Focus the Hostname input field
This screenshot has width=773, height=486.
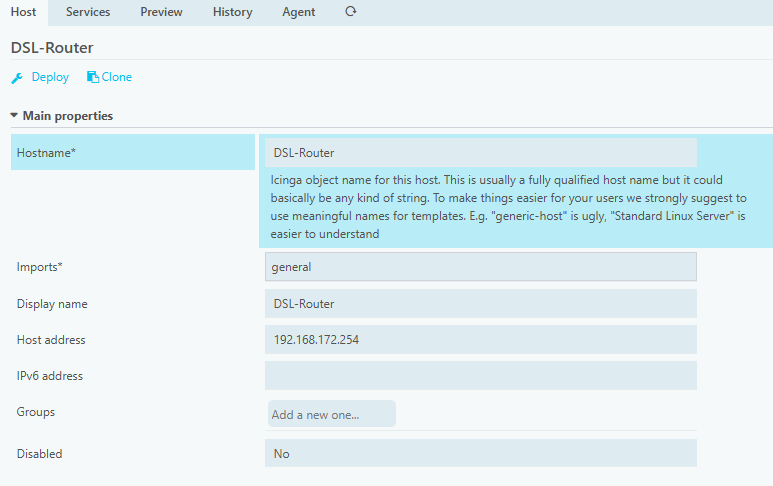coord(481,153)
